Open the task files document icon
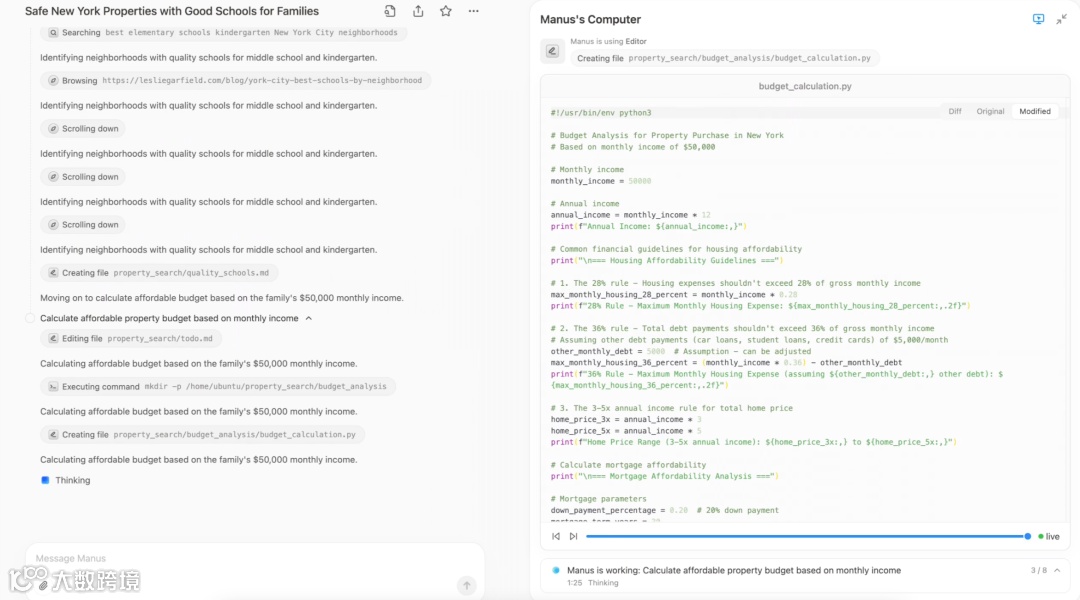Image resolution: width=1080 pixels, height=600 pixels. [390, 11]
